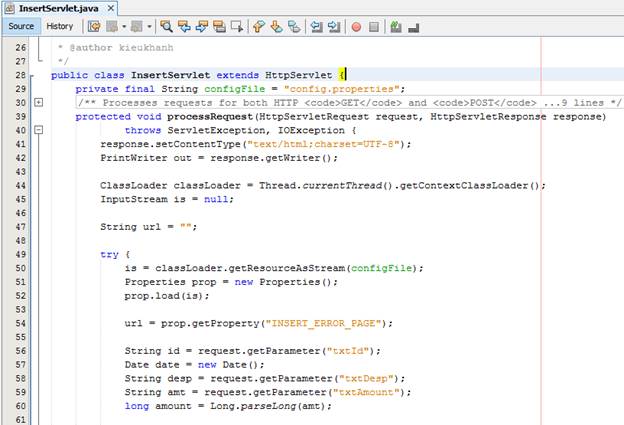Collapse the processRequest method at line 40

pyautogui.click(x=39, y=130)
